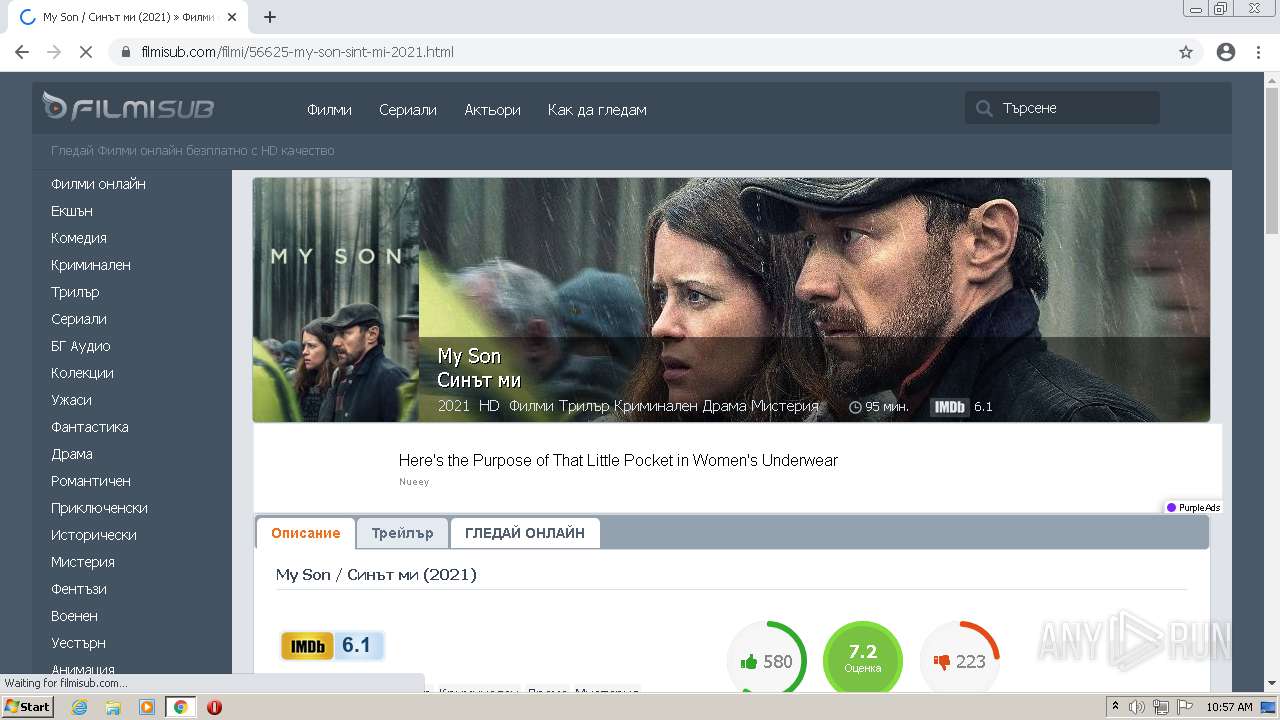Image resolution: width=1280 pixels, height=720 pixels.
Task: Switch to Трейлър tab
Action: click(x=402, y=533)
